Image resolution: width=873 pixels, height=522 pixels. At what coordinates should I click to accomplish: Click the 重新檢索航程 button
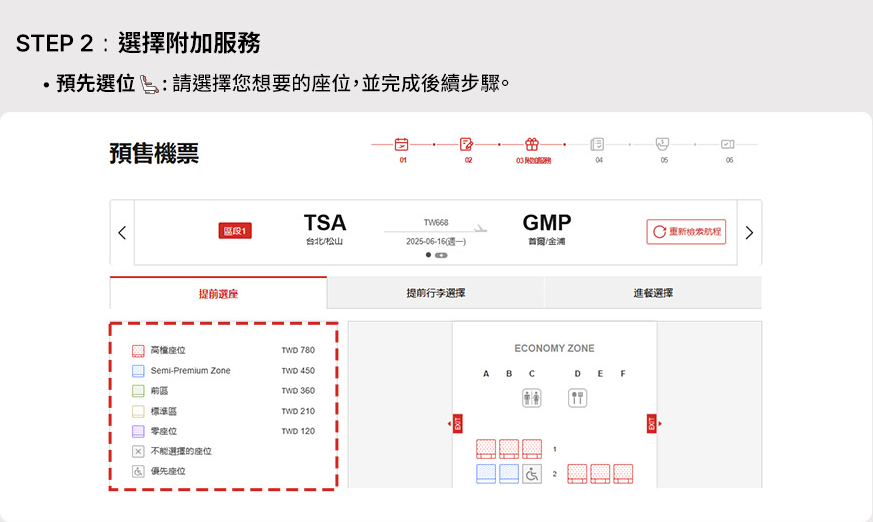(x=686, y=232)
